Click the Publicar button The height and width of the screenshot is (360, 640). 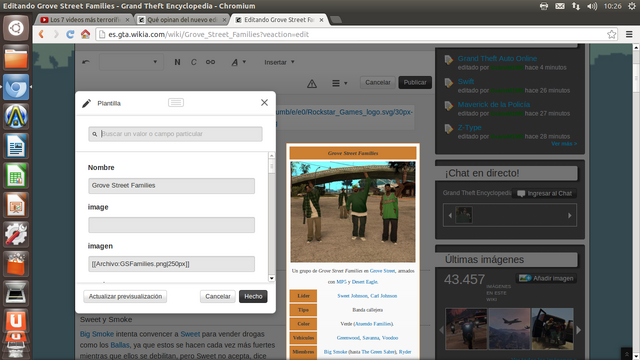click(415, 82)
